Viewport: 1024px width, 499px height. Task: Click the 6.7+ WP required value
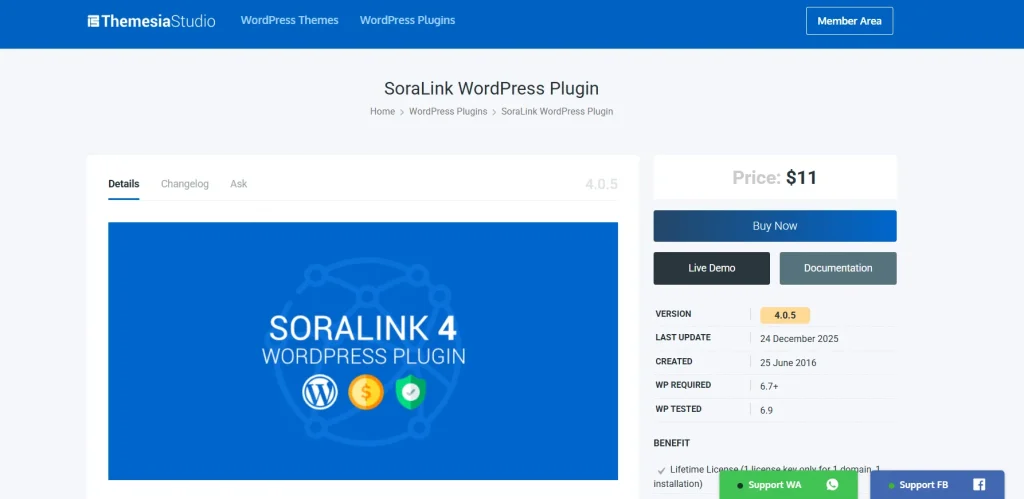click(x=769, y=387)
